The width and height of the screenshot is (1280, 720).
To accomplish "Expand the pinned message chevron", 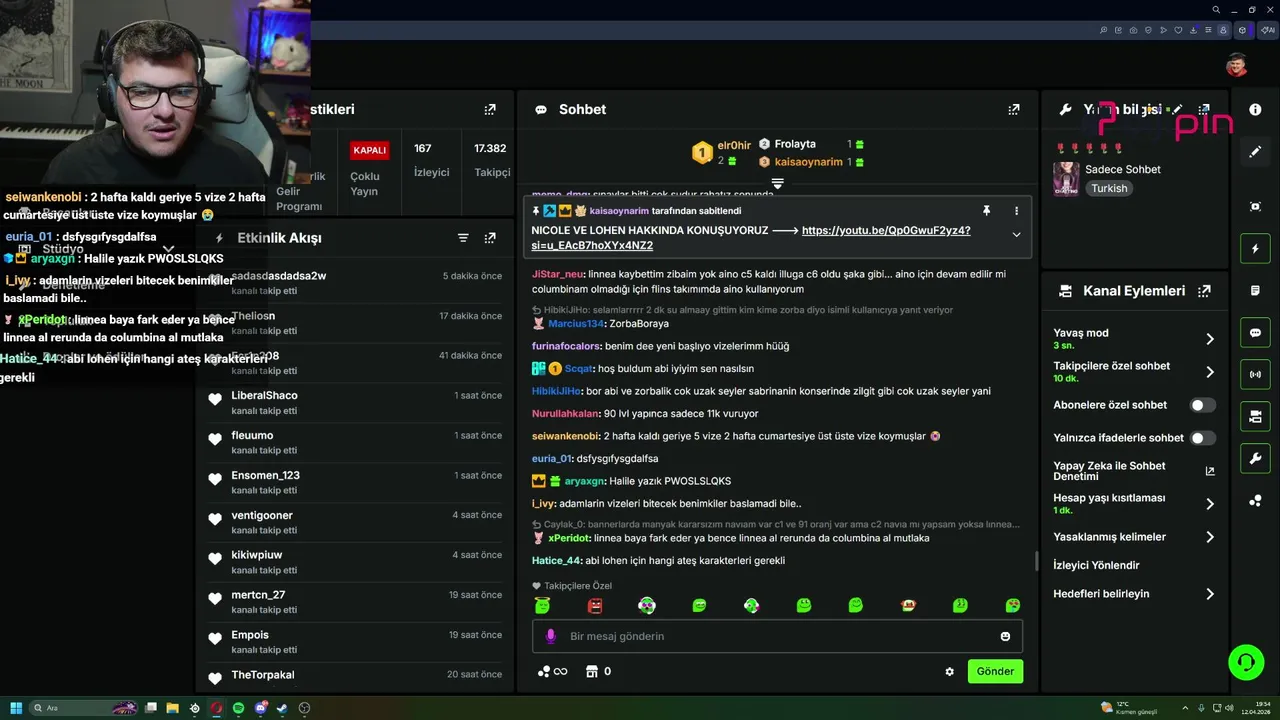I will tap(1016, 235).
